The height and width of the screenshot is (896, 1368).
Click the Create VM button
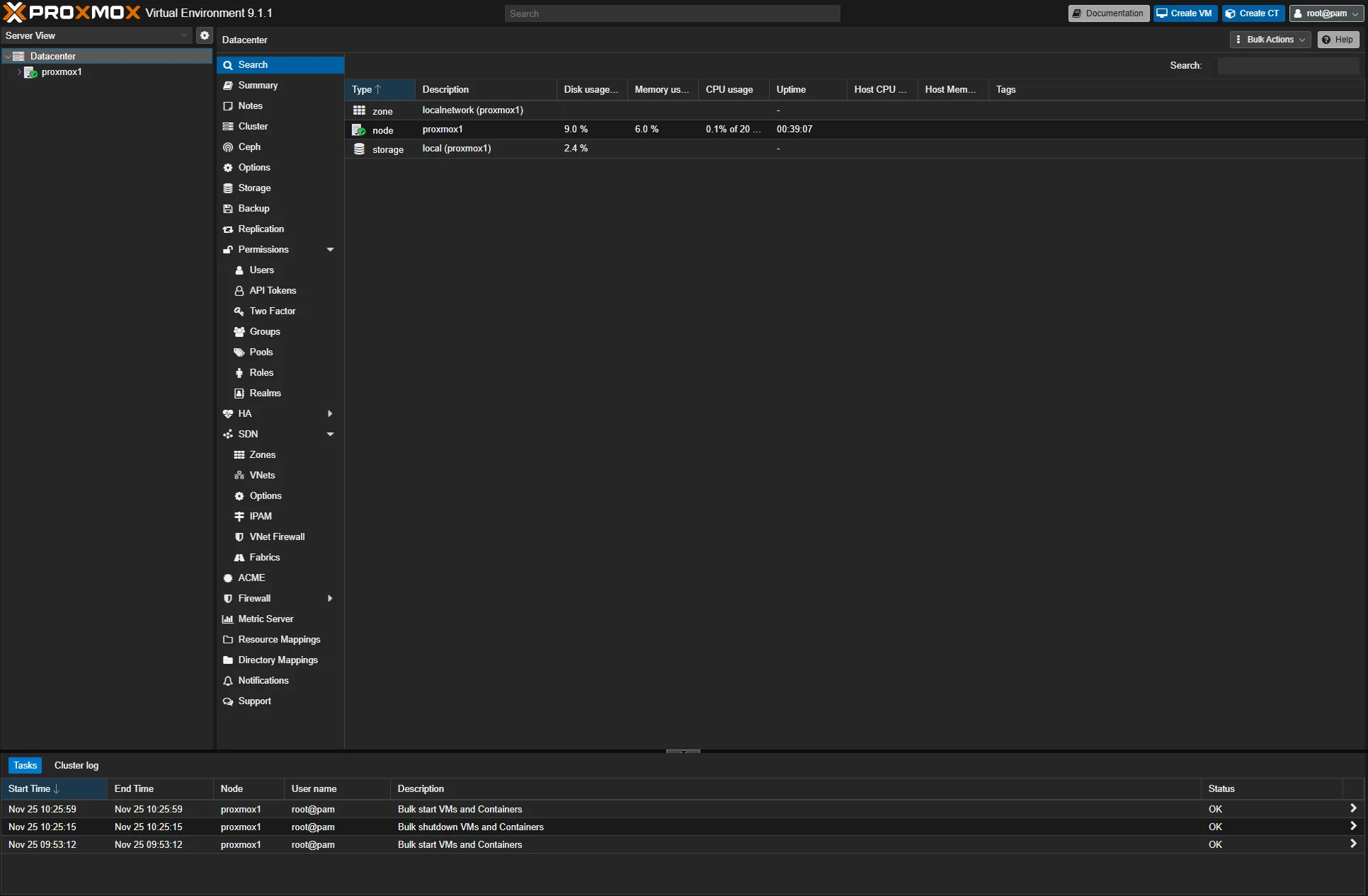[1184, 13]
